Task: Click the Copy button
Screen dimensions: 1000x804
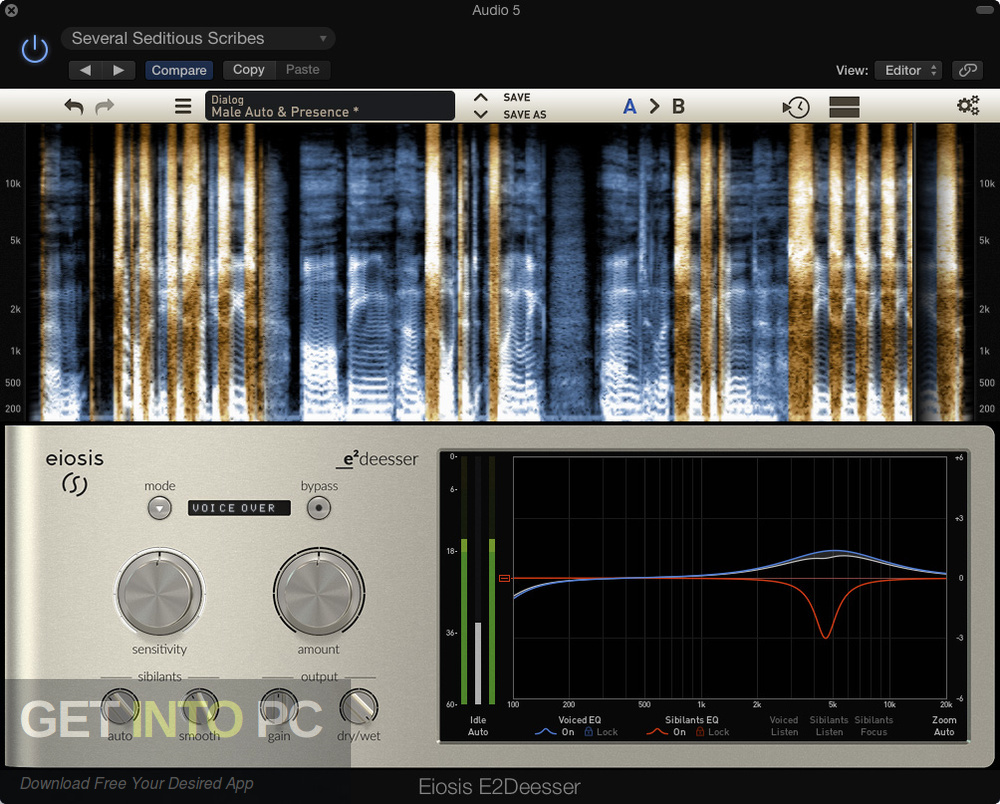Action: coord(248,69)
